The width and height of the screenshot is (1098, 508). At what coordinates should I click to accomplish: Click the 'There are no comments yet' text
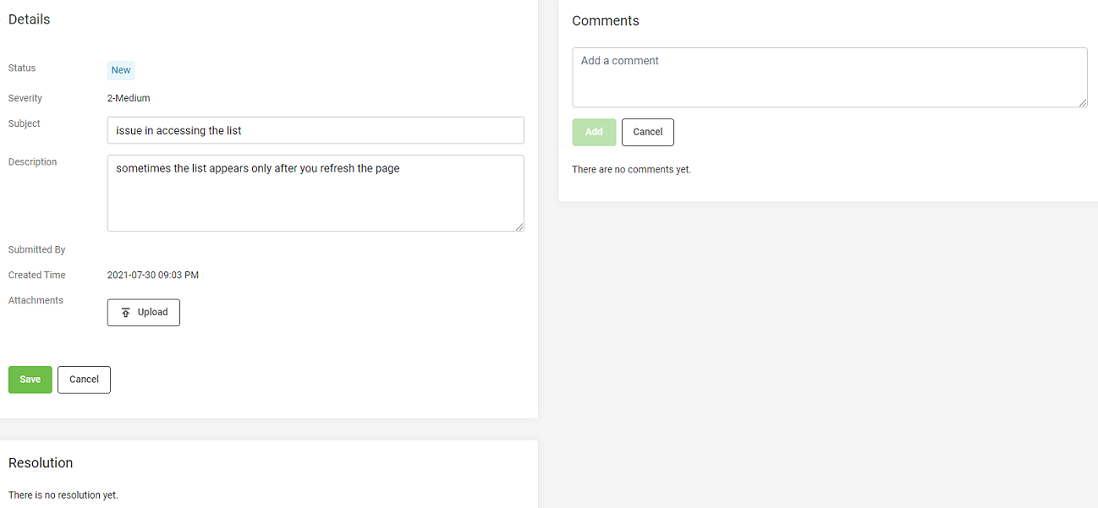[x=632, y=170]
